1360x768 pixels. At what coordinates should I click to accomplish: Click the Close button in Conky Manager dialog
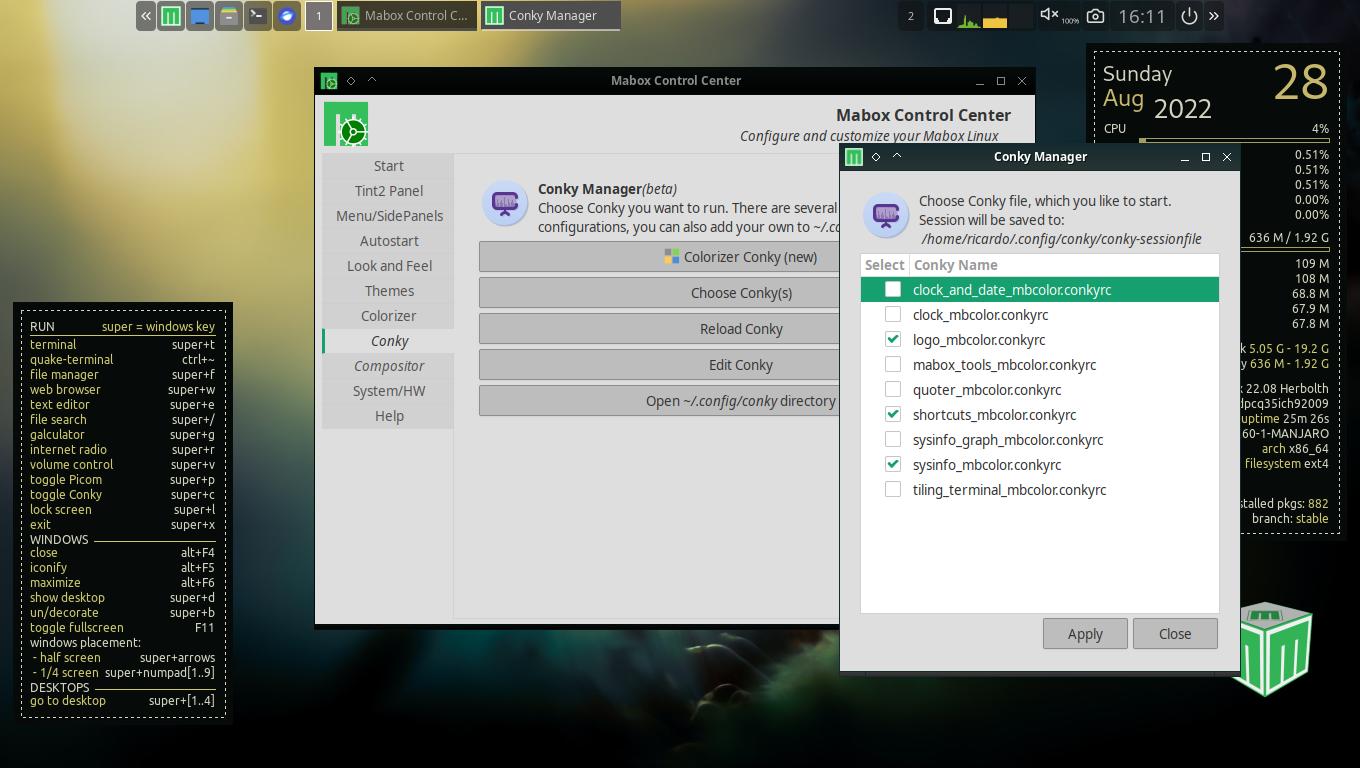[x=1175, y=634]
